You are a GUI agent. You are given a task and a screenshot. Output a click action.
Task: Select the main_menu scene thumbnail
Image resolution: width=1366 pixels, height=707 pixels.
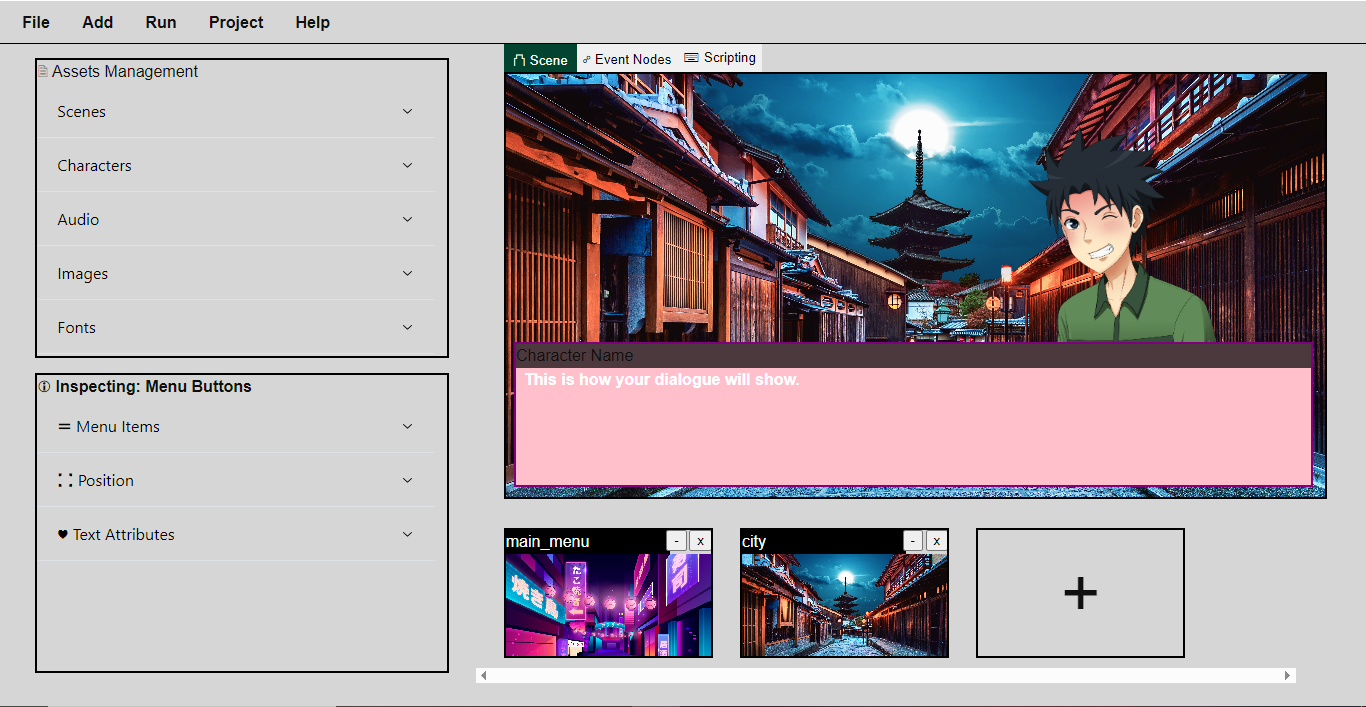[608, 605]
